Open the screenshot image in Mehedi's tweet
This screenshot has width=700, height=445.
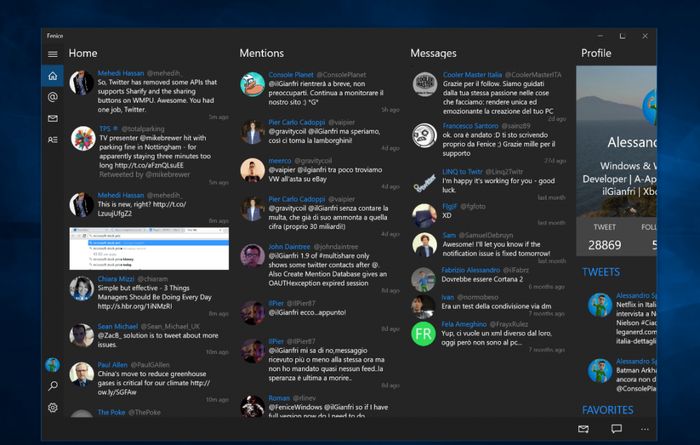click(149, 247)
